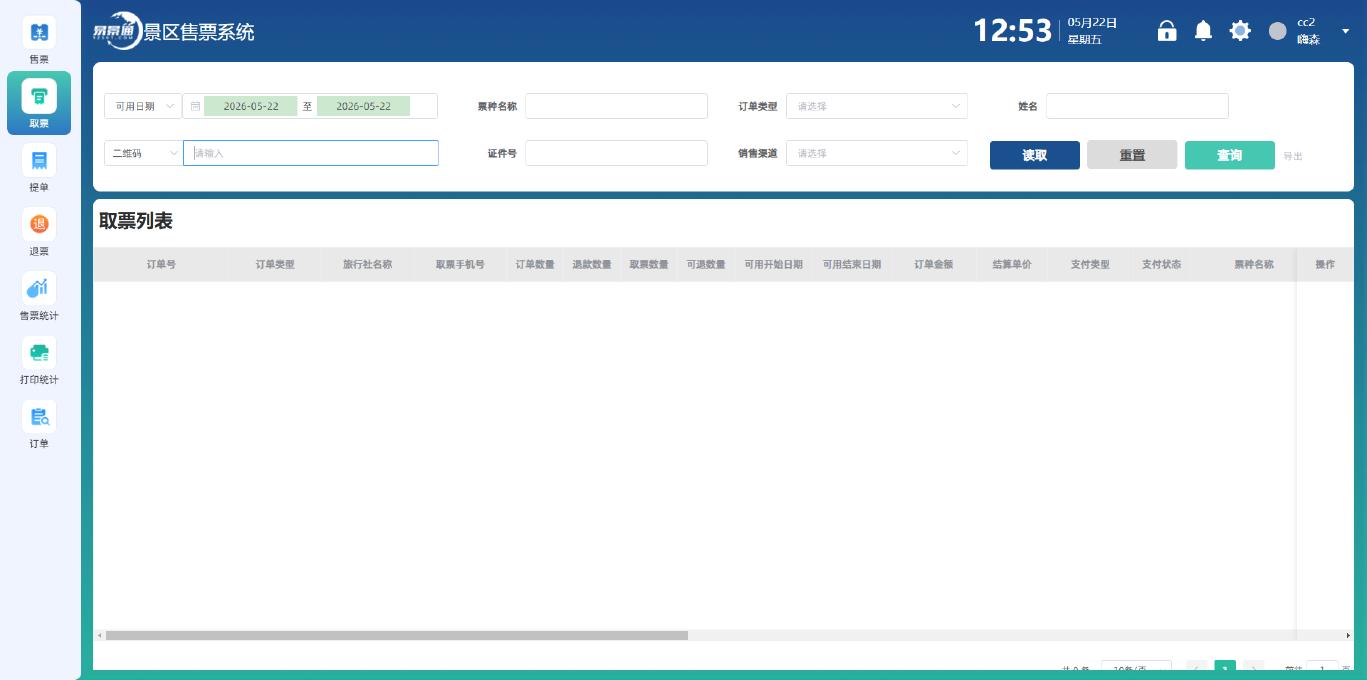1367x680 pixels.
Task: Click the 可用开始日期 column header
Action: point(773,265)
